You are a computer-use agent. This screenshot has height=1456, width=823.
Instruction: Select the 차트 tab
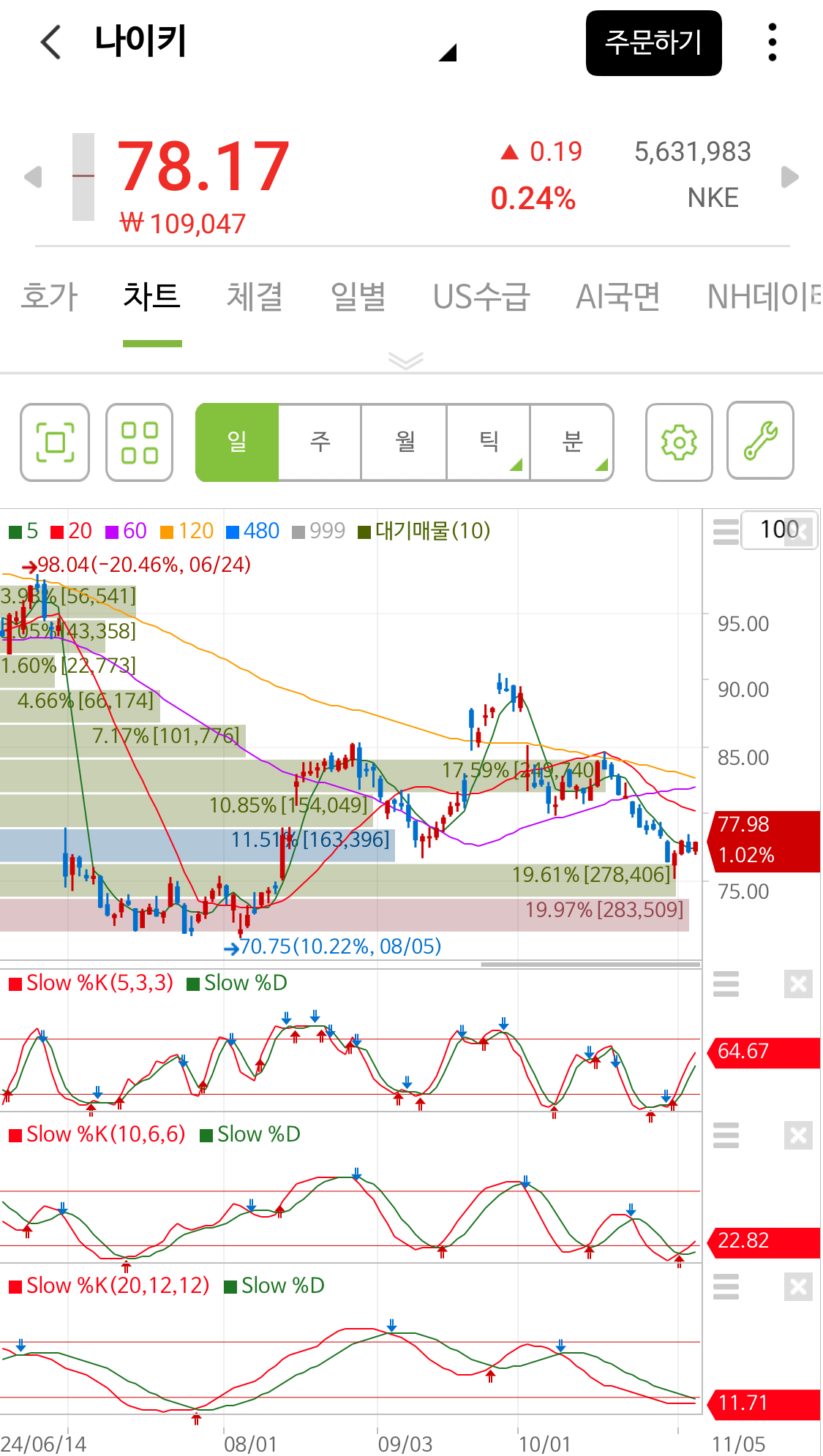[152, 297]
